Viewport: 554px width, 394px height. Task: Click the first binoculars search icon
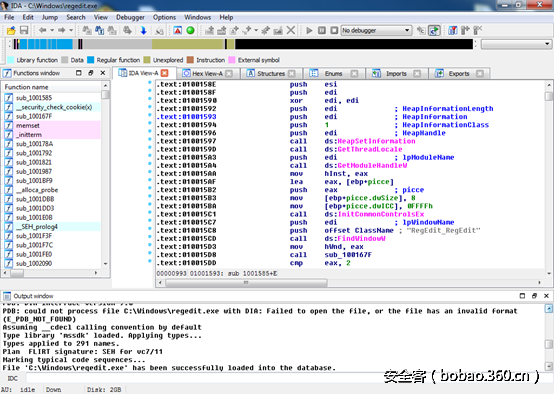click(87, 30)
